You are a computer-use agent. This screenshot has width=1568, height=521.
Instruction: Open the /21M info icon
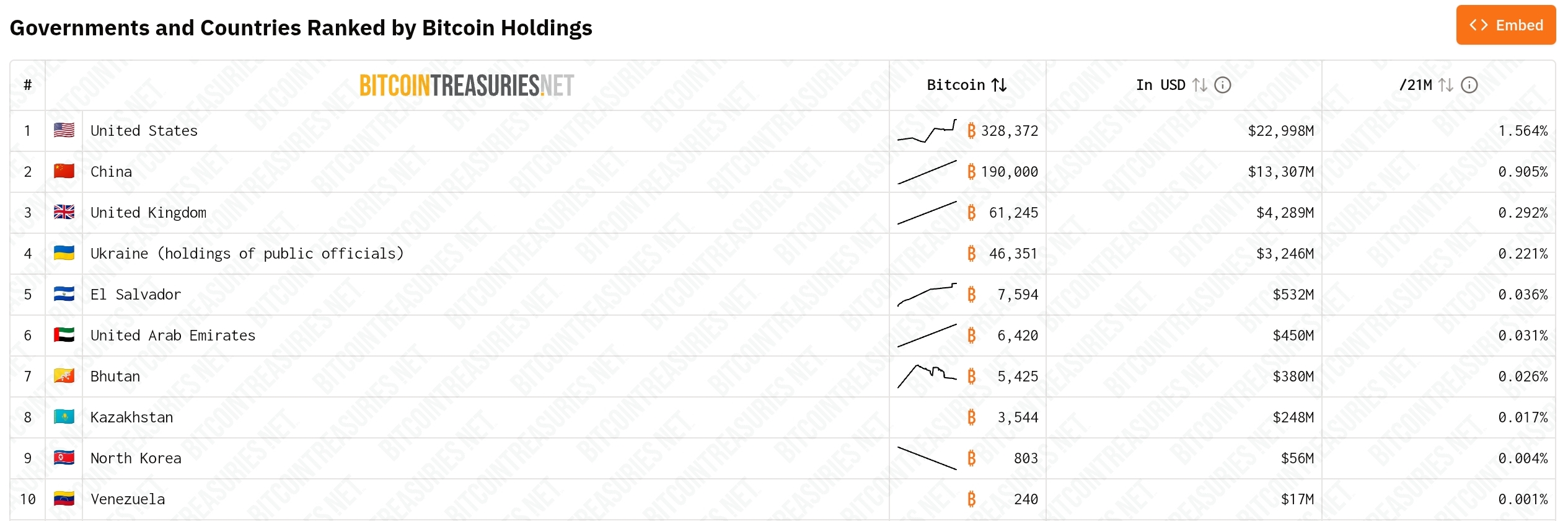pos(1469,85)
